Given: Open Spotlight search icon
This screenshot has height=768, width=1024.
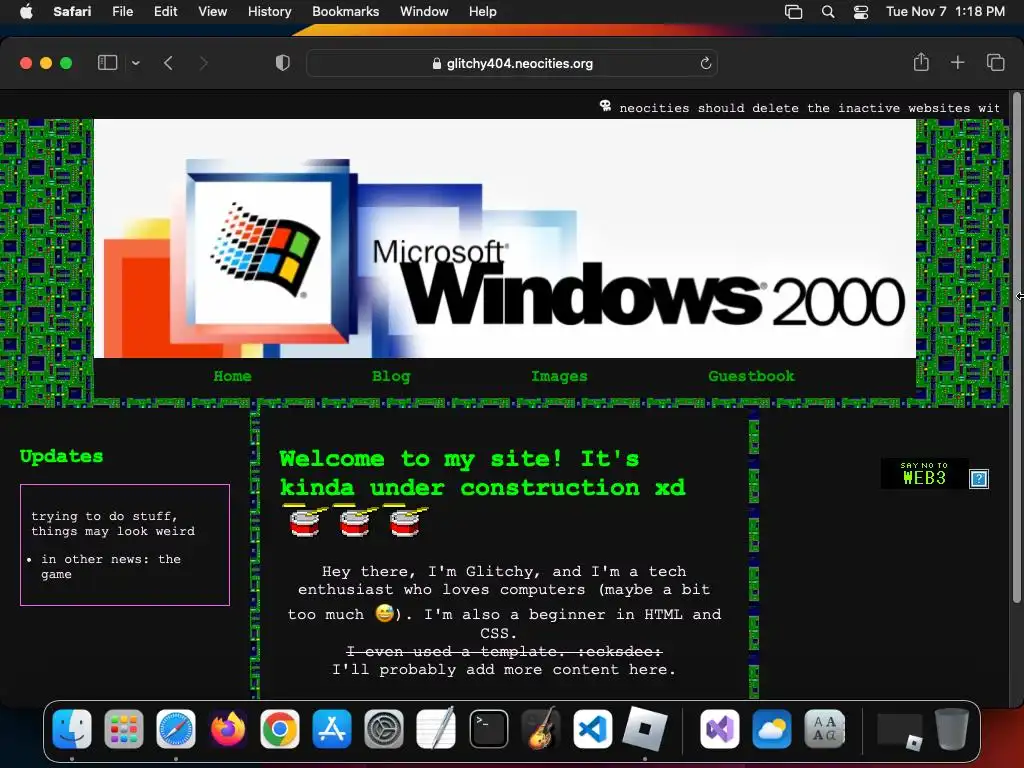Looking at the screenshot, I should (827, 12).
